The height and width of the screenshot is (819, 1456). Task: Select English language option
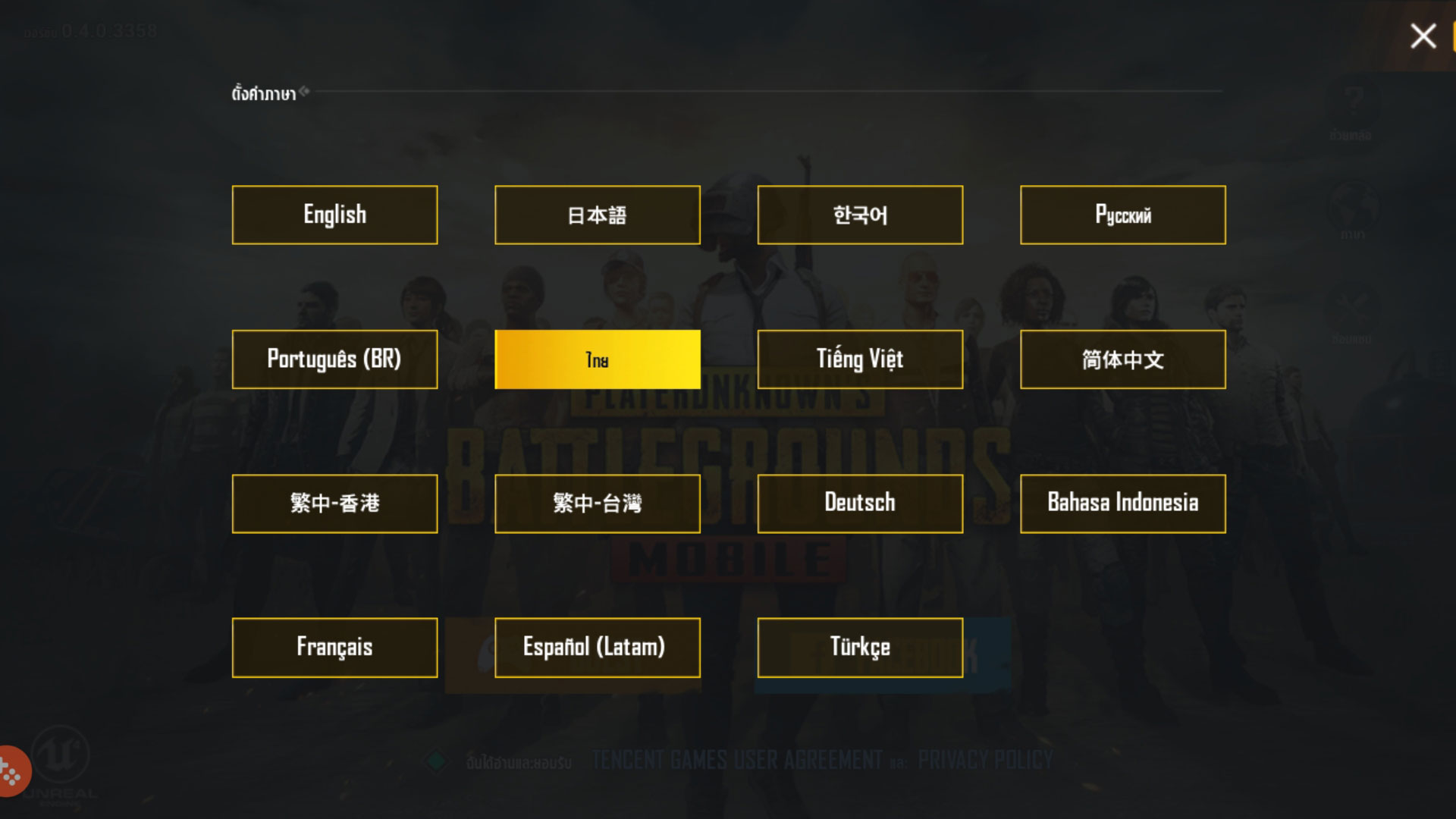(x=334, y=215)
